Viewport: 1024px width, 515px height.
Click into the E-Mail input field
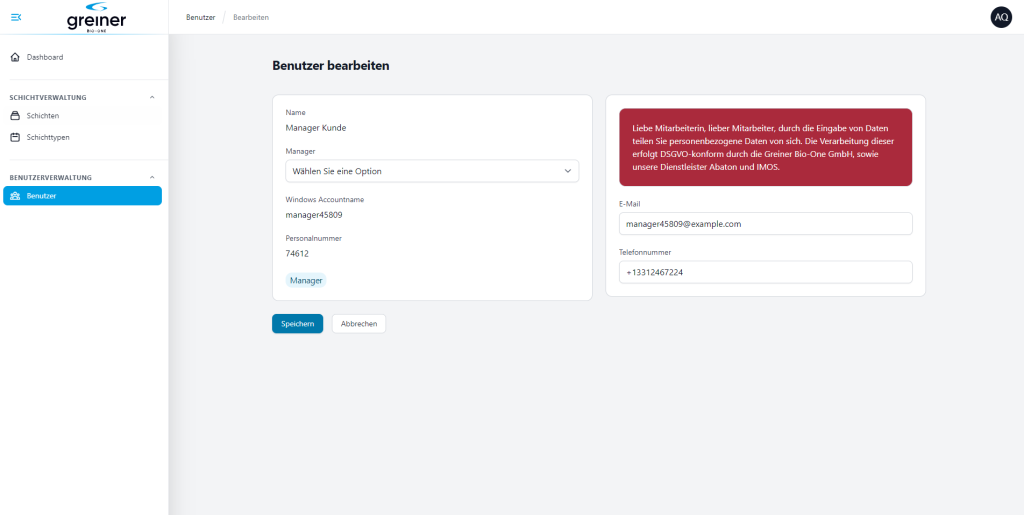tap(765, 224)
